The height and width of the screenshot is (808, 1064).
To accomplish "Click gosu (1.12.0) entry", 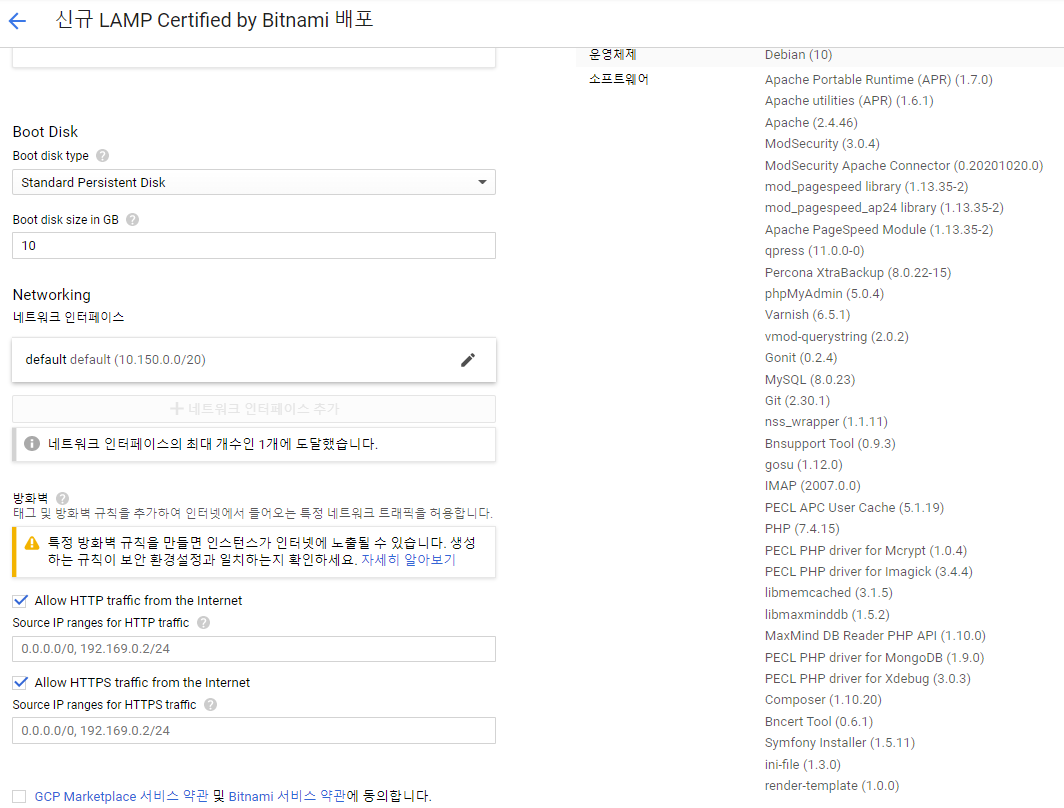I will coord(803,465).
